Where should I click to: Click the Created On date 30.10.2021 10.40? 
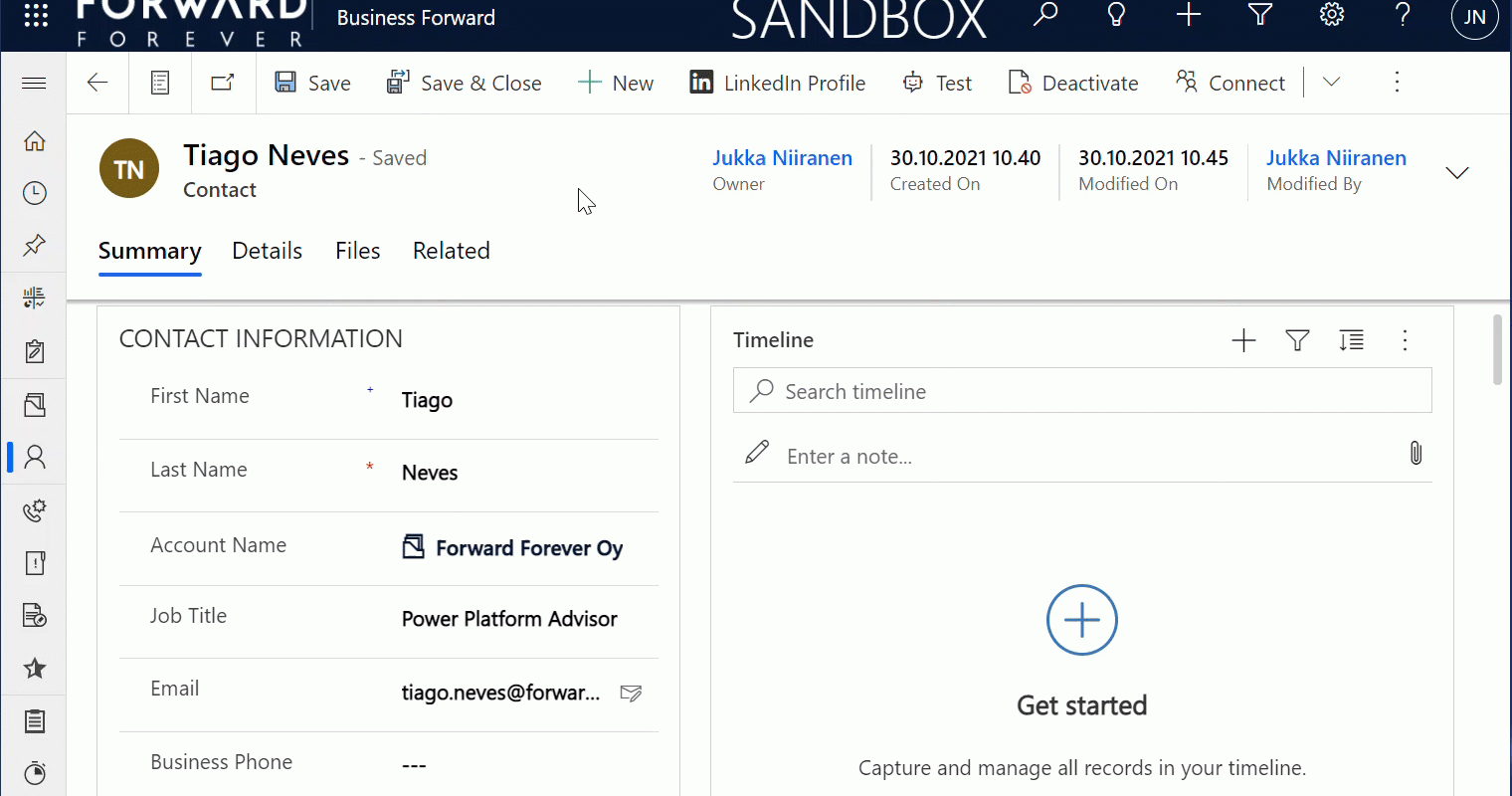tap(965, 157)
